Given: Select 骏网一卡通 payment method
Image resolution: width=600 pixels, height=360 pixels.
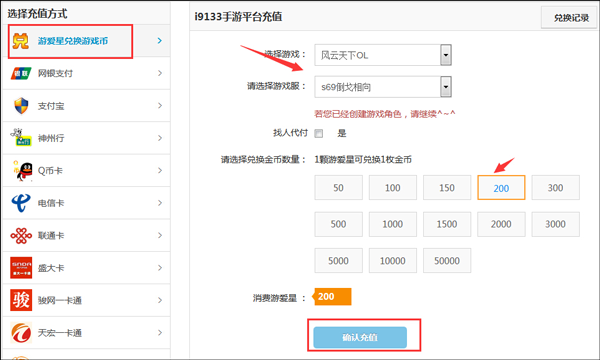Looking at the screenshot, I should click(x=86, y=300).
